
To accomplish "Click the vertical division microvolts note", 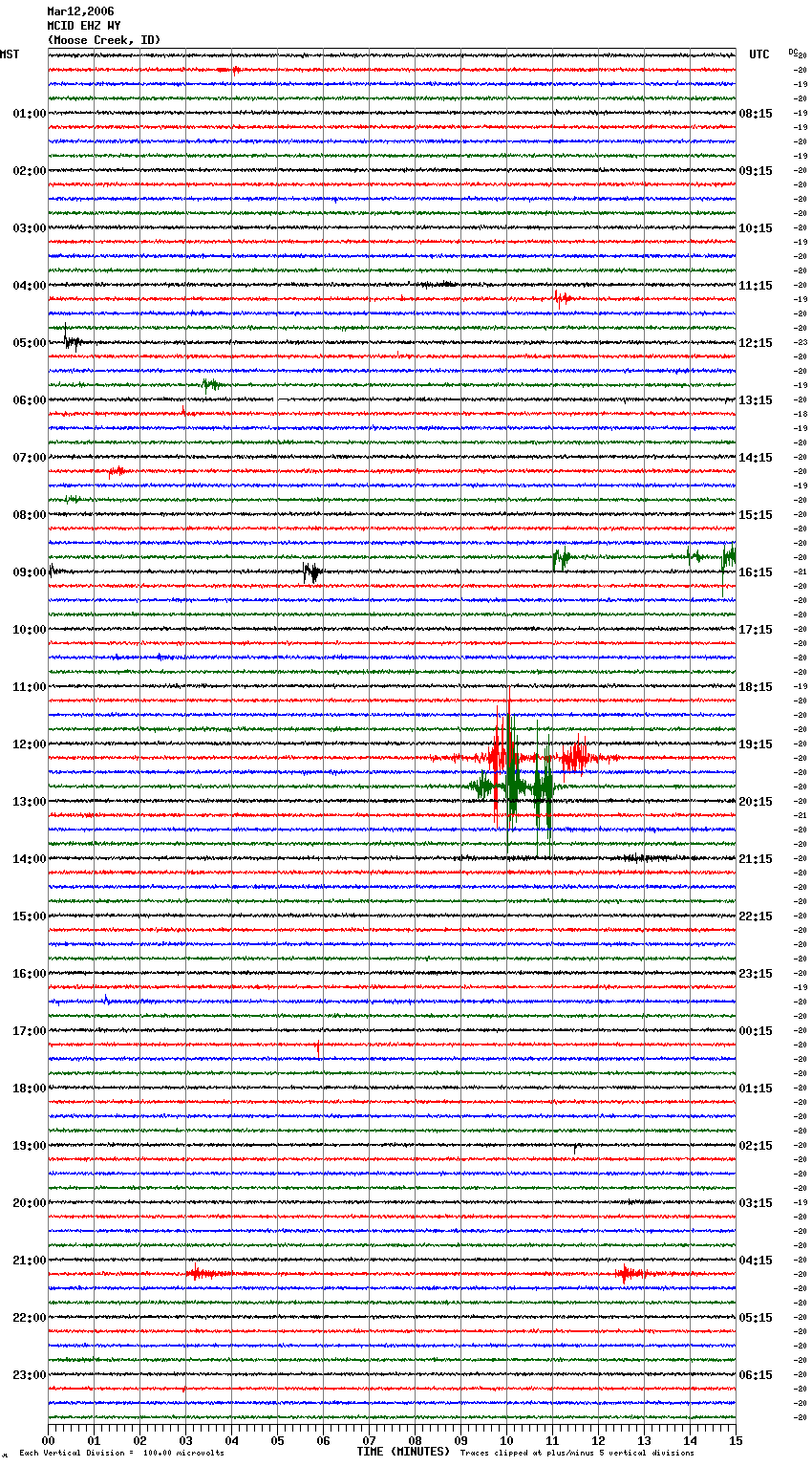I will (x=121, y=1453).
